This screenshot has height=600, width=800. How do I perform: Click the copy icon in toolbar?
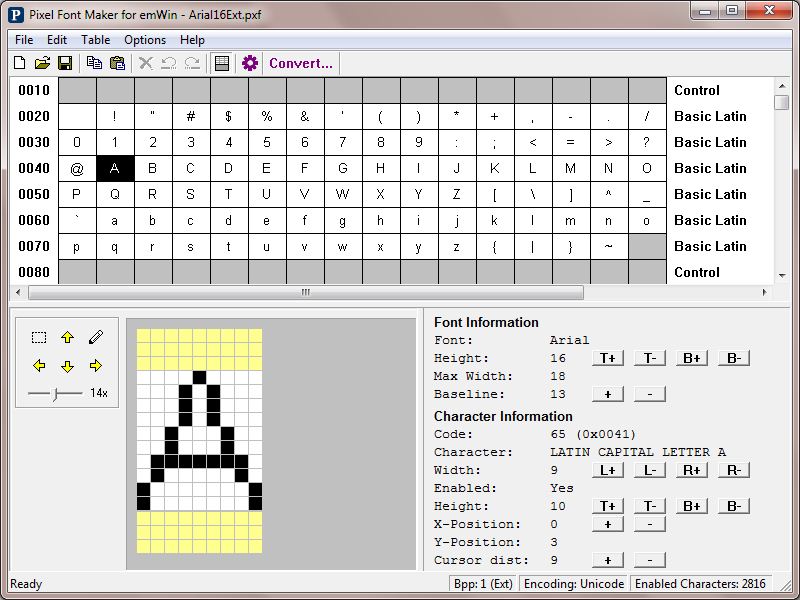94,63
